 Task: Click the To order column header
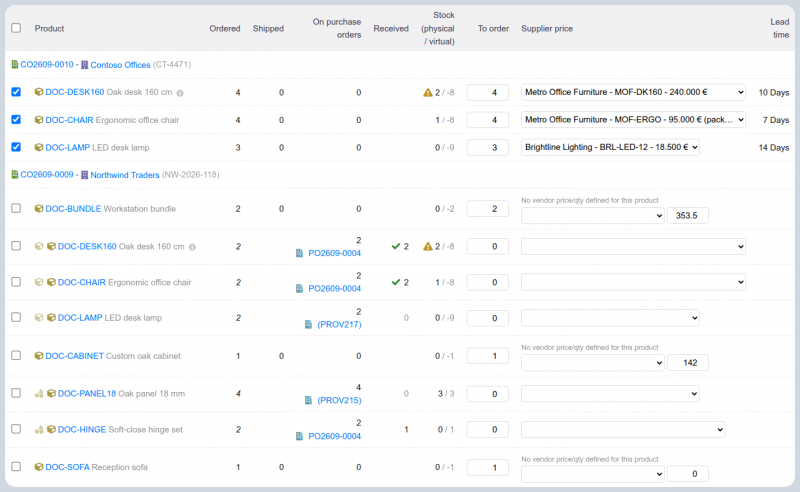point(493,29)
